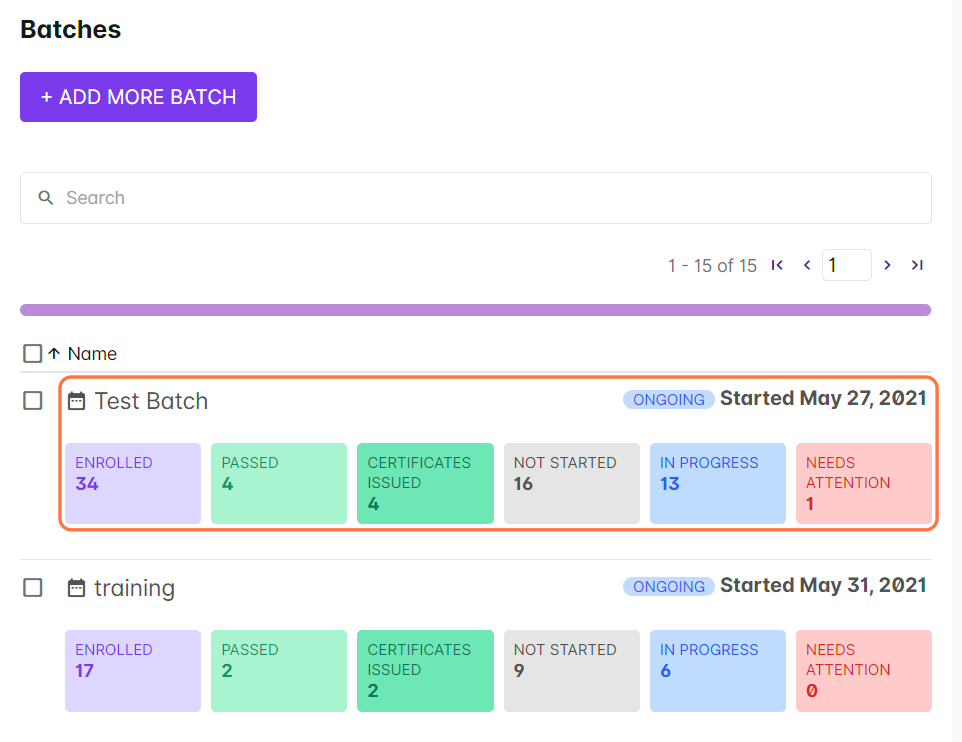The height and width of the screenshot is (742, 962).
Task: Go to the first page of batches
Action: [777, 265]
